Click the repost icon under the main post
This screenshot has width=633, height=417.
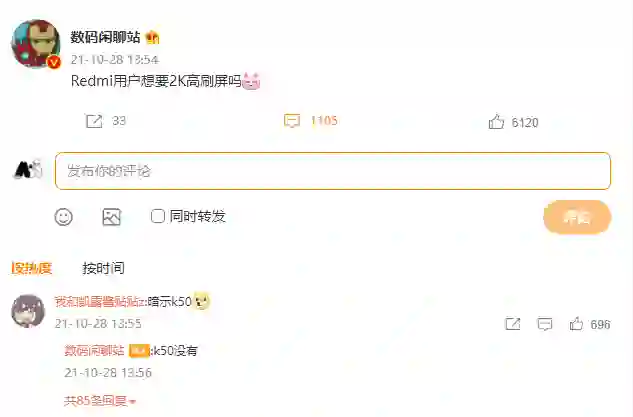pos(94,121)
